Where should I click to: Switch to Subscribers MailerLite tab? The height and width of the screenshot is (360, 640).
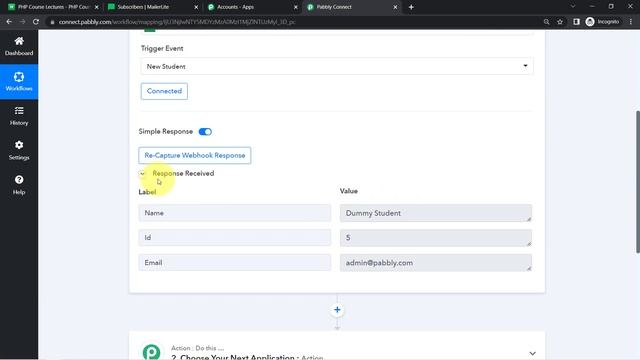click(x=153, y=7)
